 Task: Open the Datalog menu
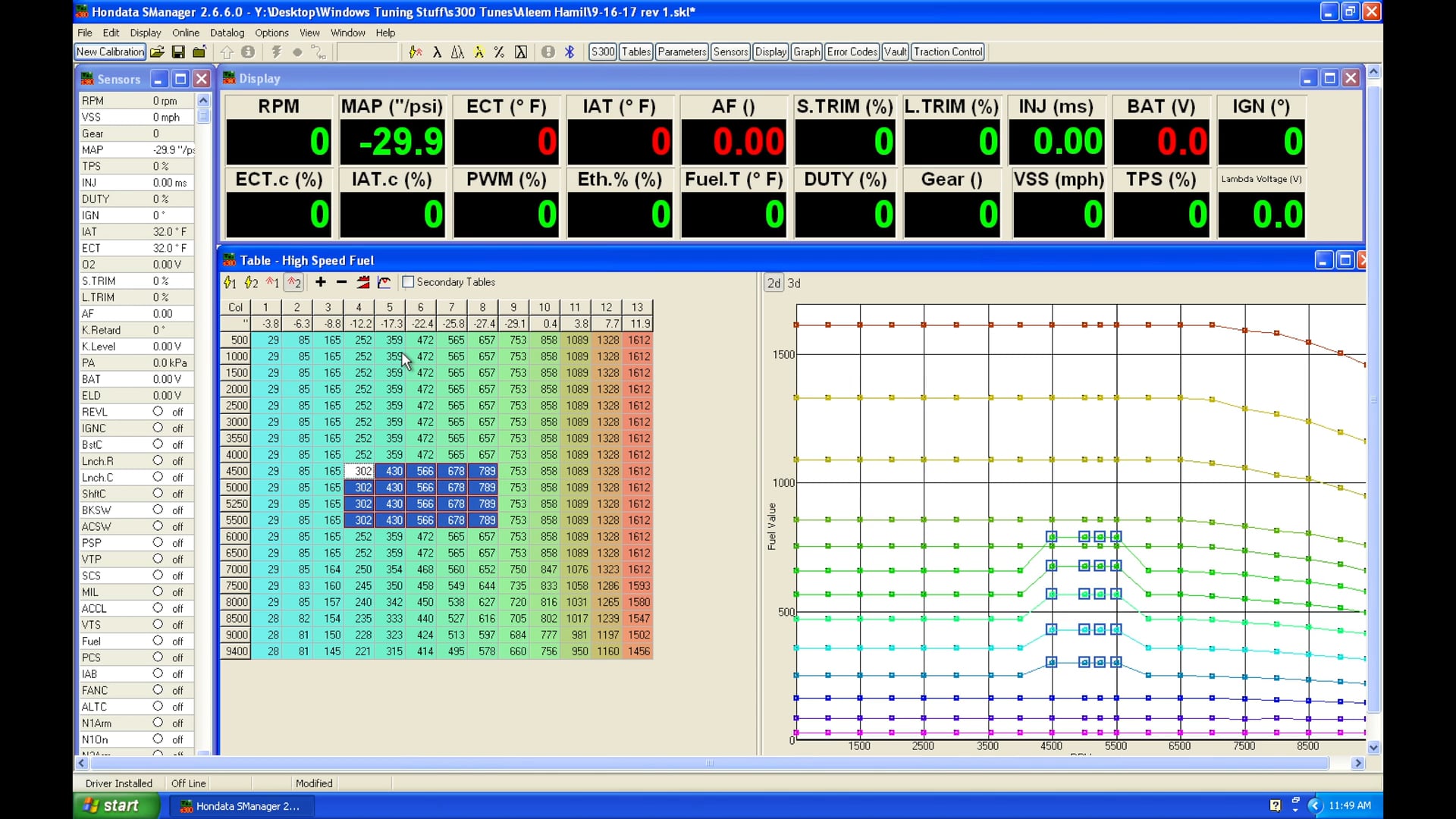(227, 33)
